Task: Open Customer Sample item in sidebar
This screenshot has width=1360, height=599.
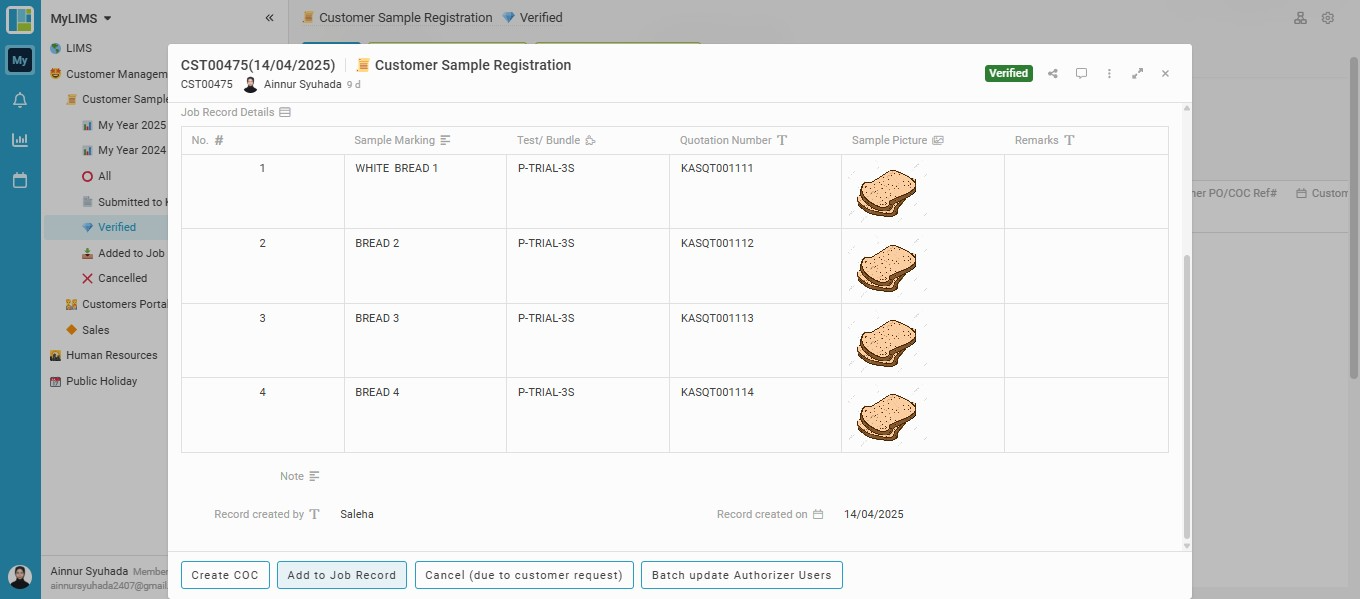Action: pyautogui.click(x=116, y=99)
